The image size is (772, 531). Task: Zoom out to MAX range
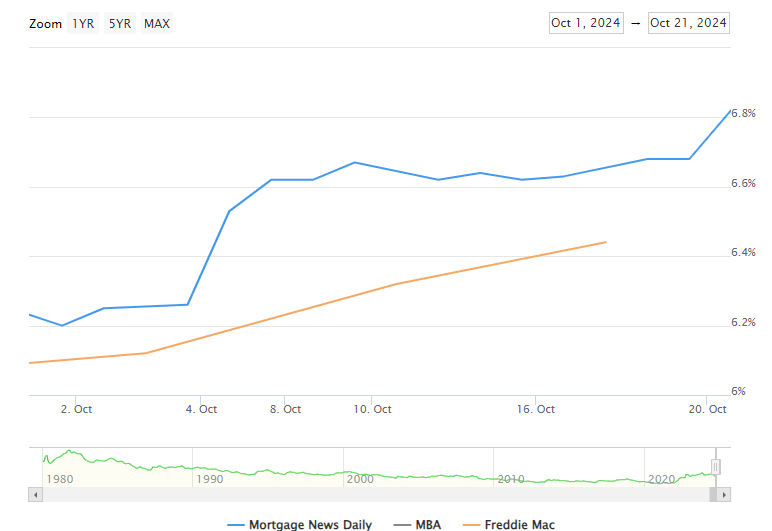[156, 23]
